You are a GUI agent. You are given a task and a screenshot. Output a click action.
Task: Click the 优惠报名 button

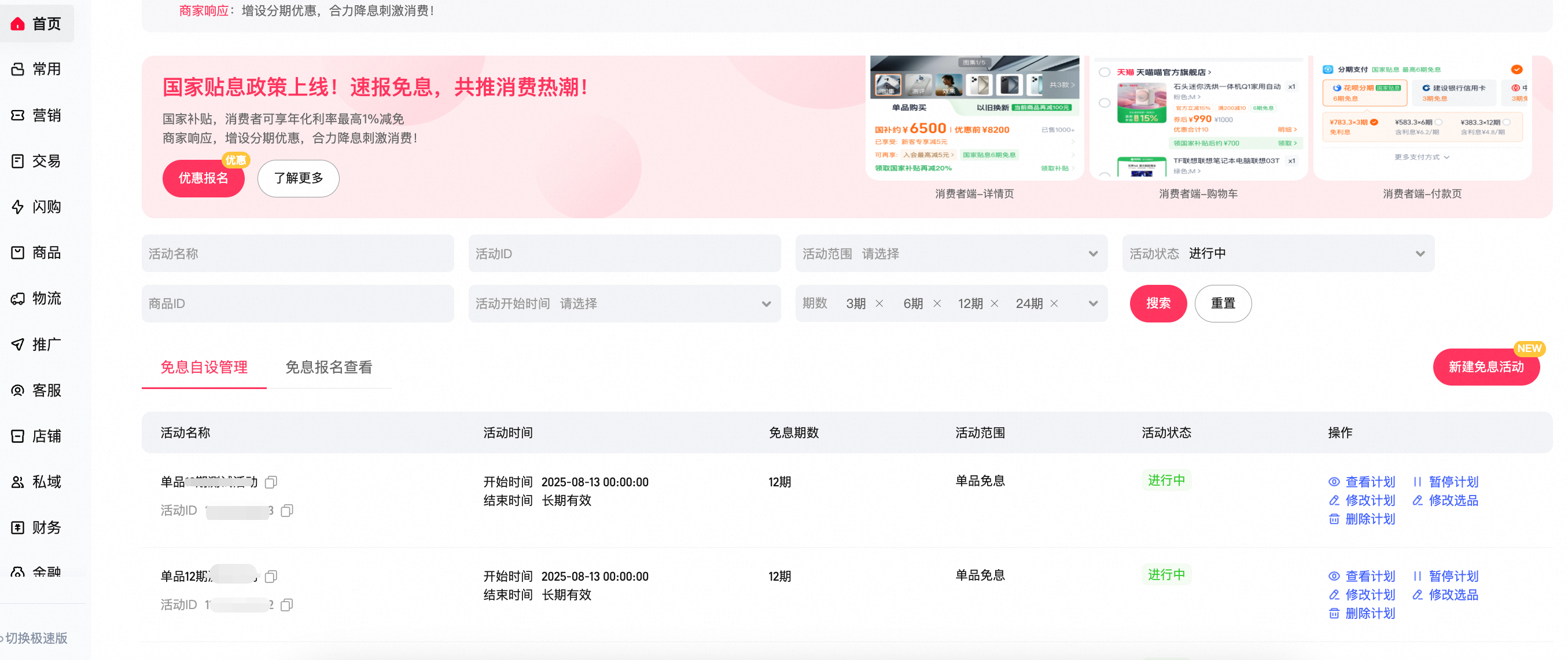(x=203, y=178)
